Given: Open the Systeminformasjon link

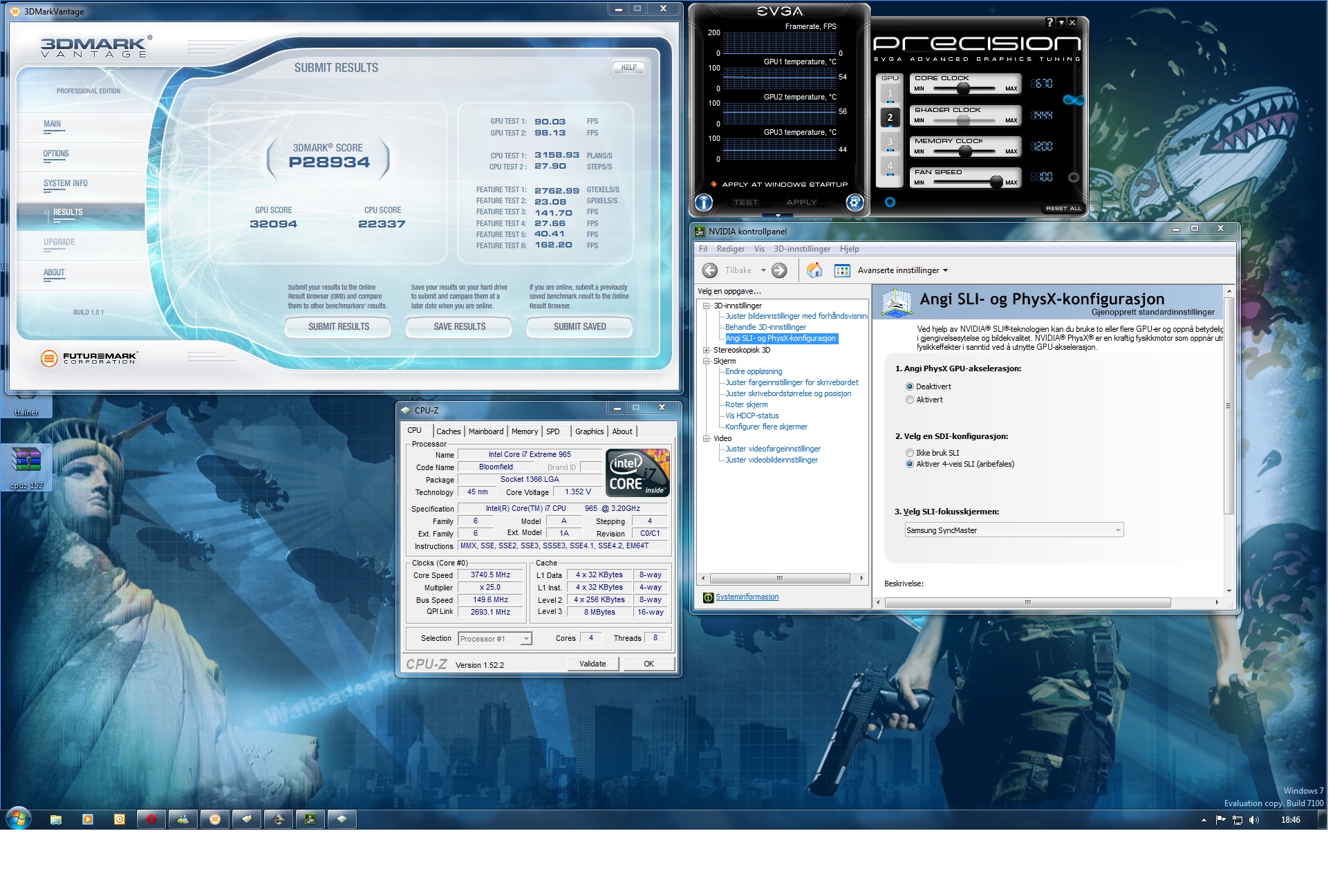Looking at the screenshot, I should point(747,597).
